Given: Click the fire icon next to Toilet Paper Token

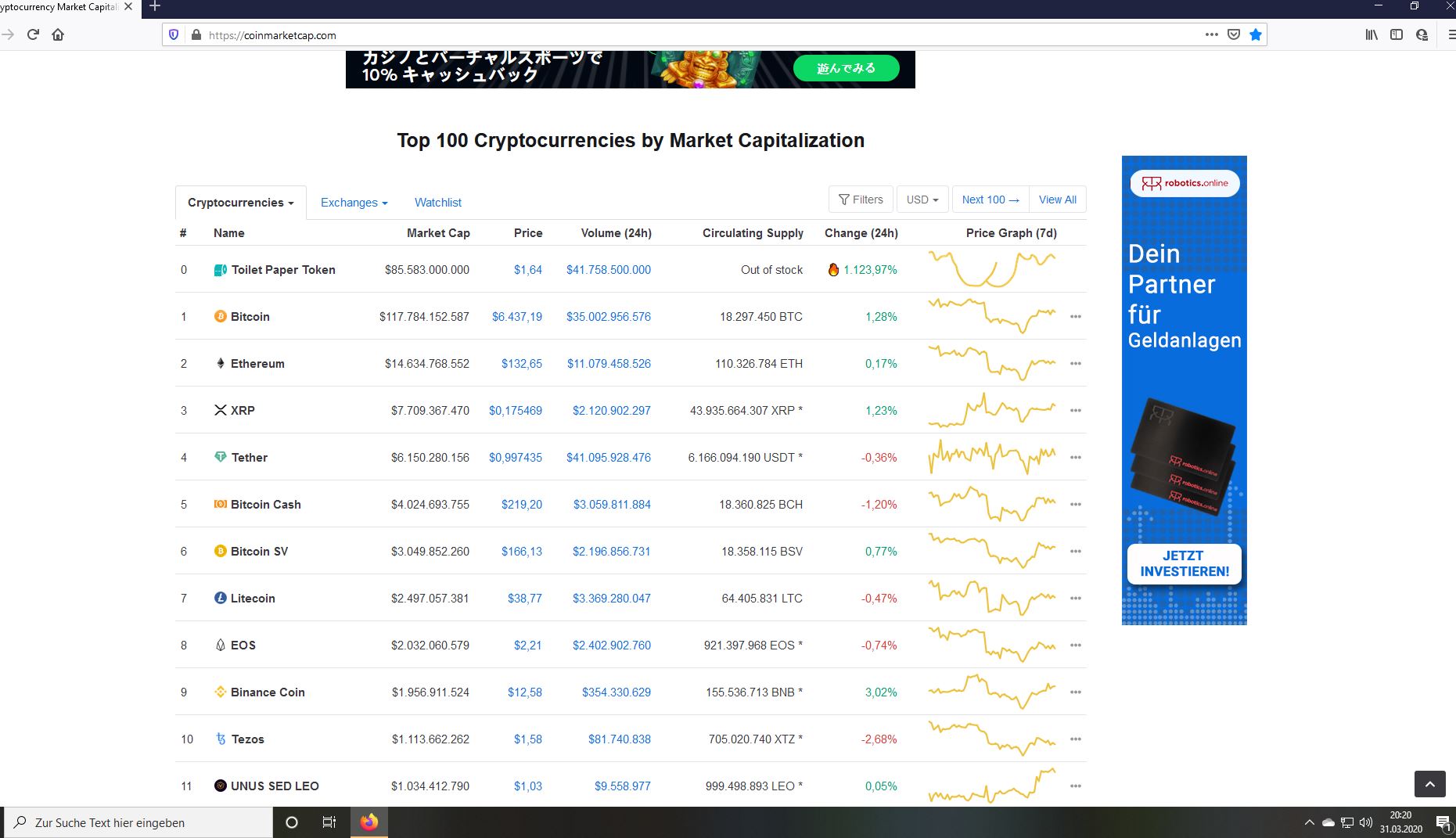Looking at the screenshot, I should point(834,269).
